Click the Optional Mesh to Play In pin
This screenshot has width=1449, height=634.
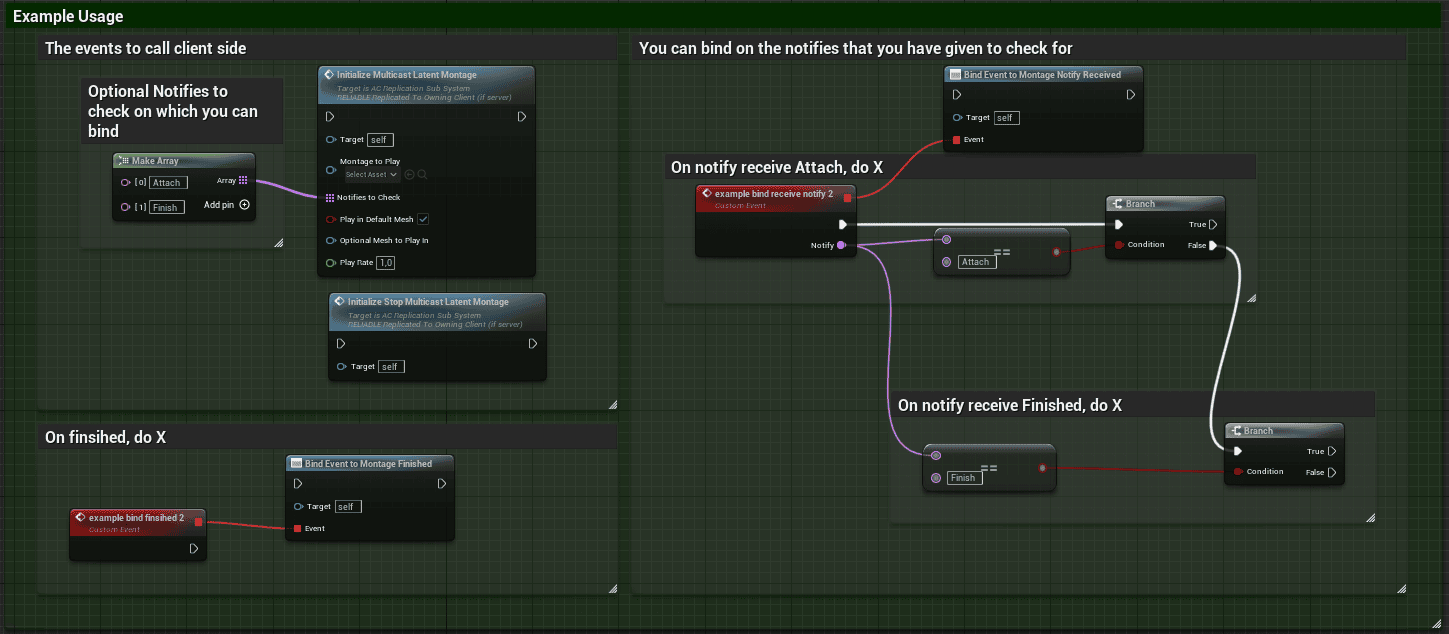331,240
